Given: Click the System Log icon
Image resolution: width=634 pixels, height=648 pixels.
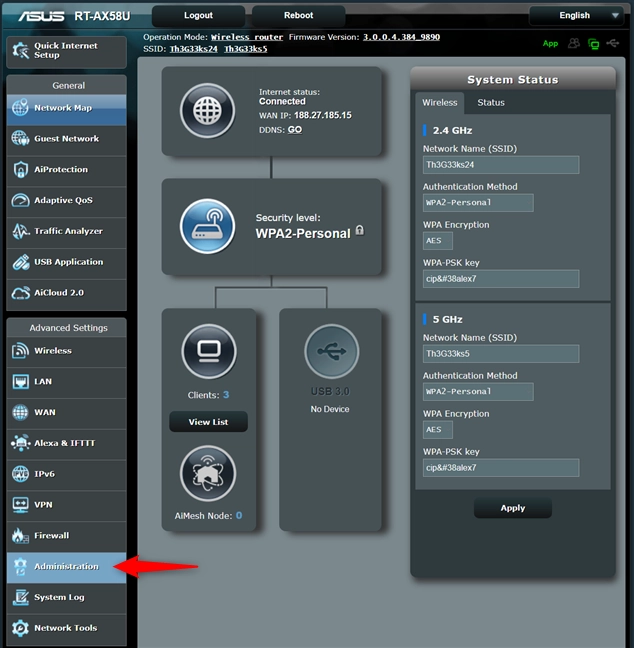Looking at the screenshot, I should point(20,597).
